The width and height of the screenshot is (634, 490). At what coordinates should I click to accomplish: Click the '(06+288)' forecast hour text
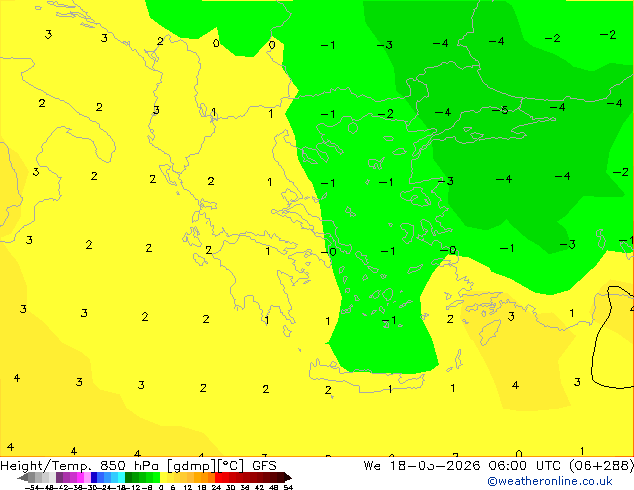pos(601,466)
